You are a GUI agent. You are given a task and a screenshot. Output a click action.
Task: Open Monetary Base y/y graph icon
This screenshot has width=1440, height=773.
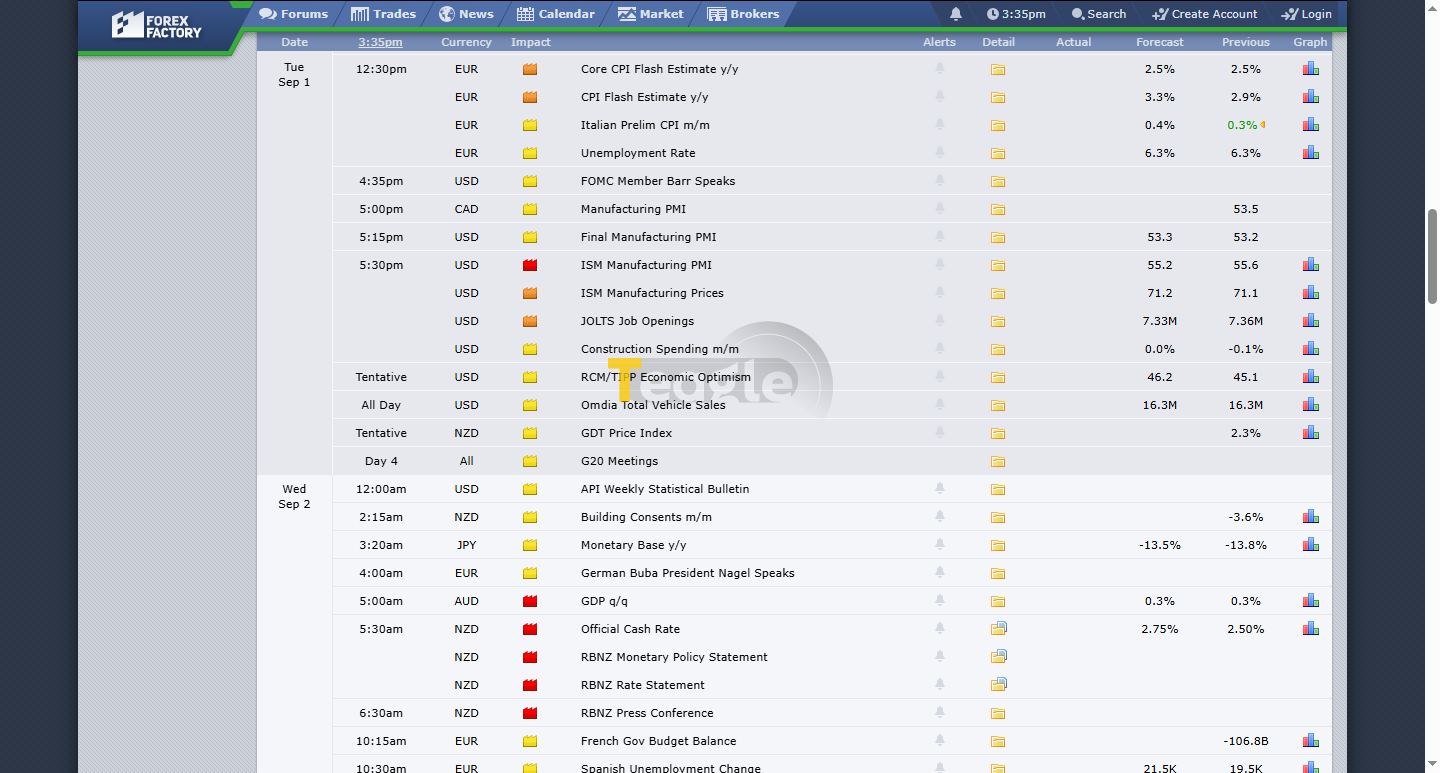[1310, 545]
